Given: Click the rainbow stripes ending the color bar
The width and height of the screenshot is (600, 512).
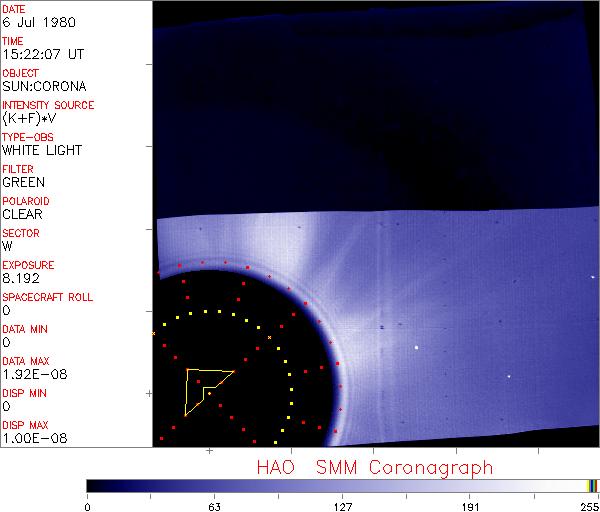Looking at the screenshot, I should (592, 486).
